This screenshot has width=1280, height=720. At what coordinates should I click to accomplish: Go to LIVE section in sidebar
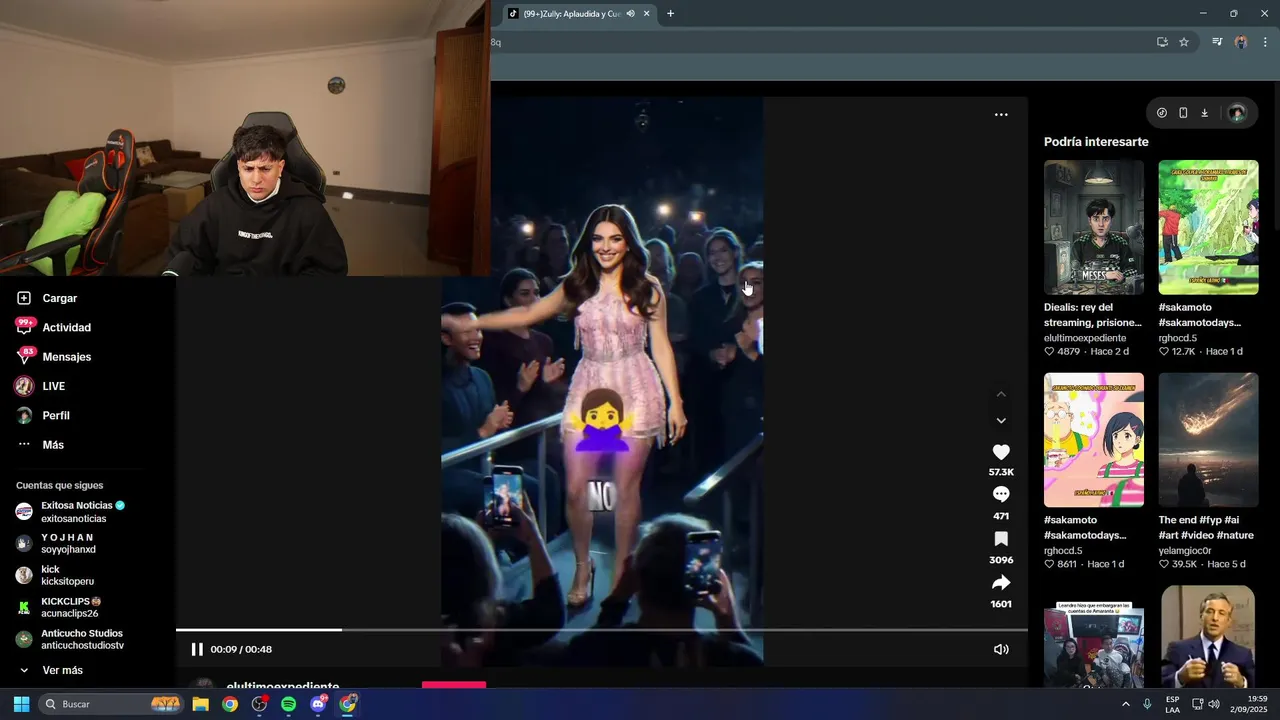41,386
